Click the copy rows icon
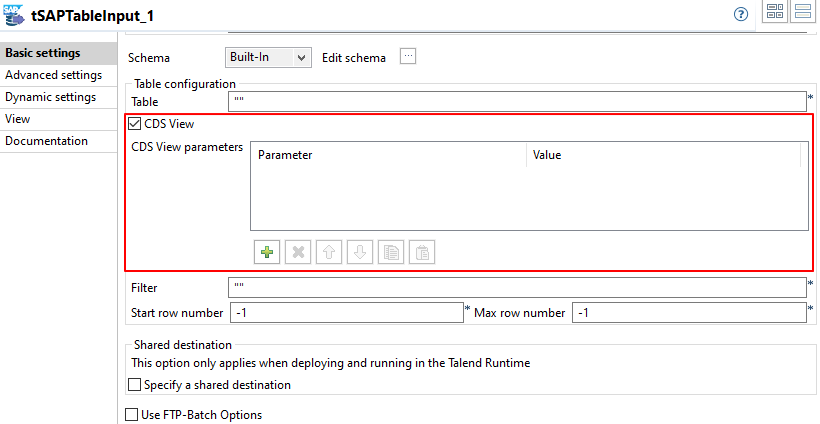Screen dimensions: 820x424 point(391,253)
